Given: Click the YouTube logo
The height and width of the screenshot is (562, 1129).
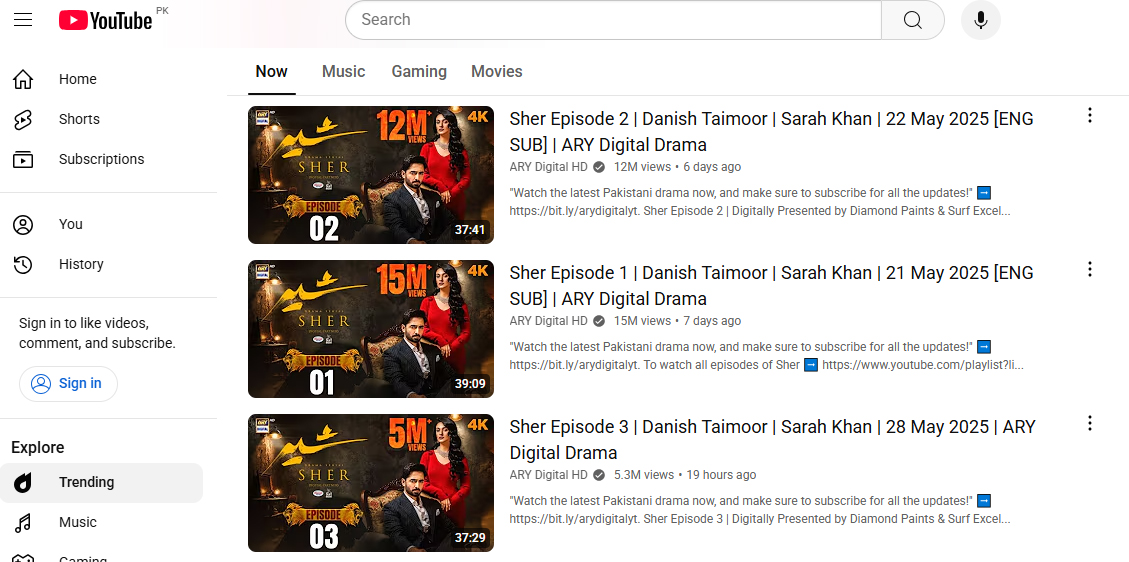Looking at the screenshot, I should pyautogui.click(x=106, y=20).
